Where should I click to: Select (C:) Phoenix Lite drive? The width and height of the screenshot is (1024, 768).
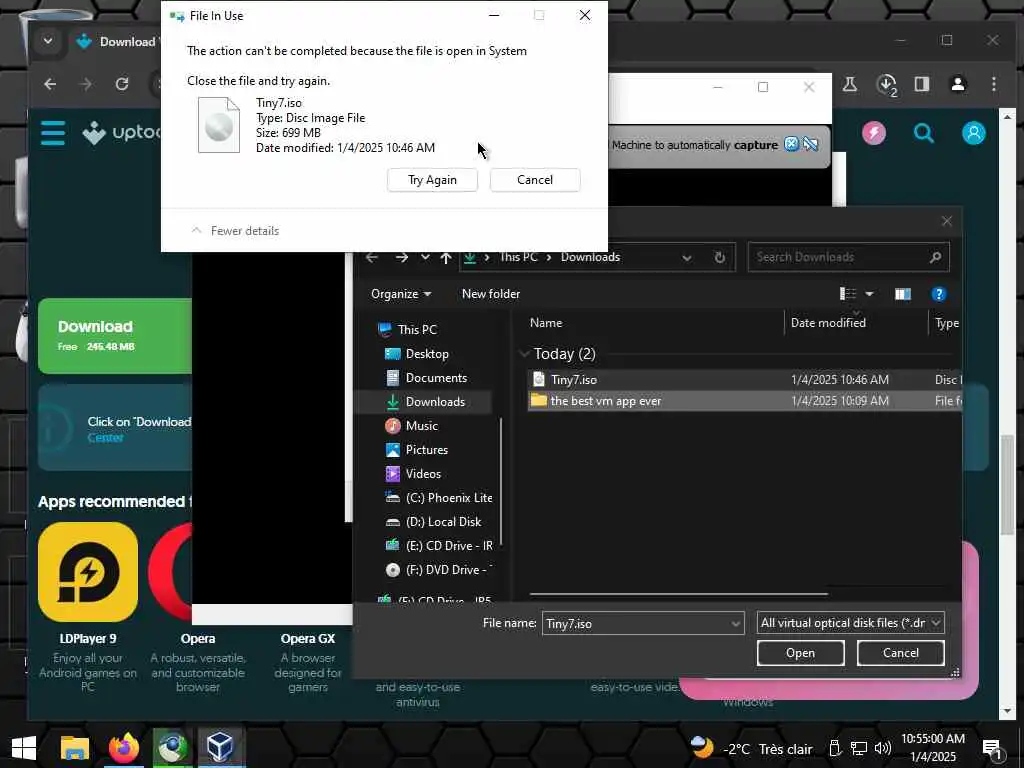(449, 498)
